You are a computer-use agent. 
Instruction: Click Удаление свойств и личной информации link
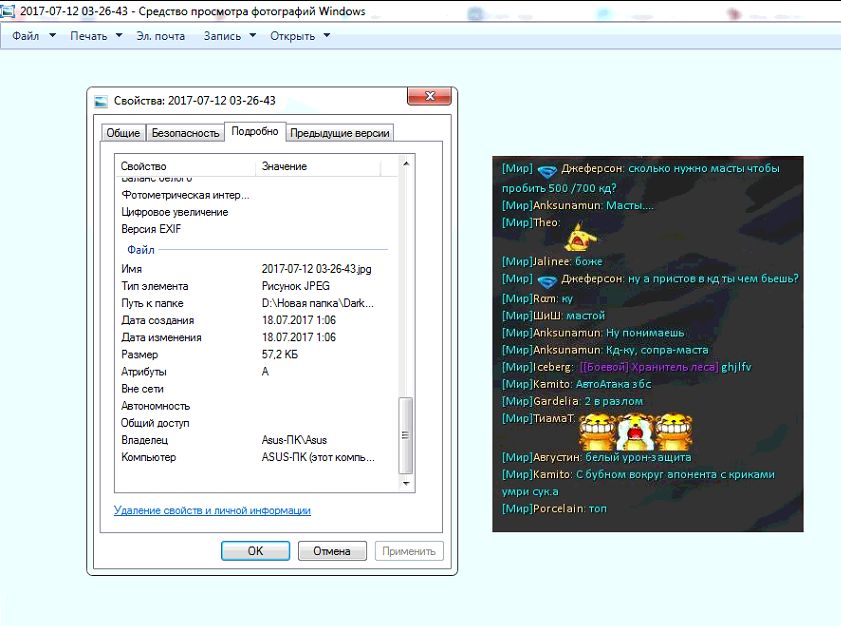(212, 510)
